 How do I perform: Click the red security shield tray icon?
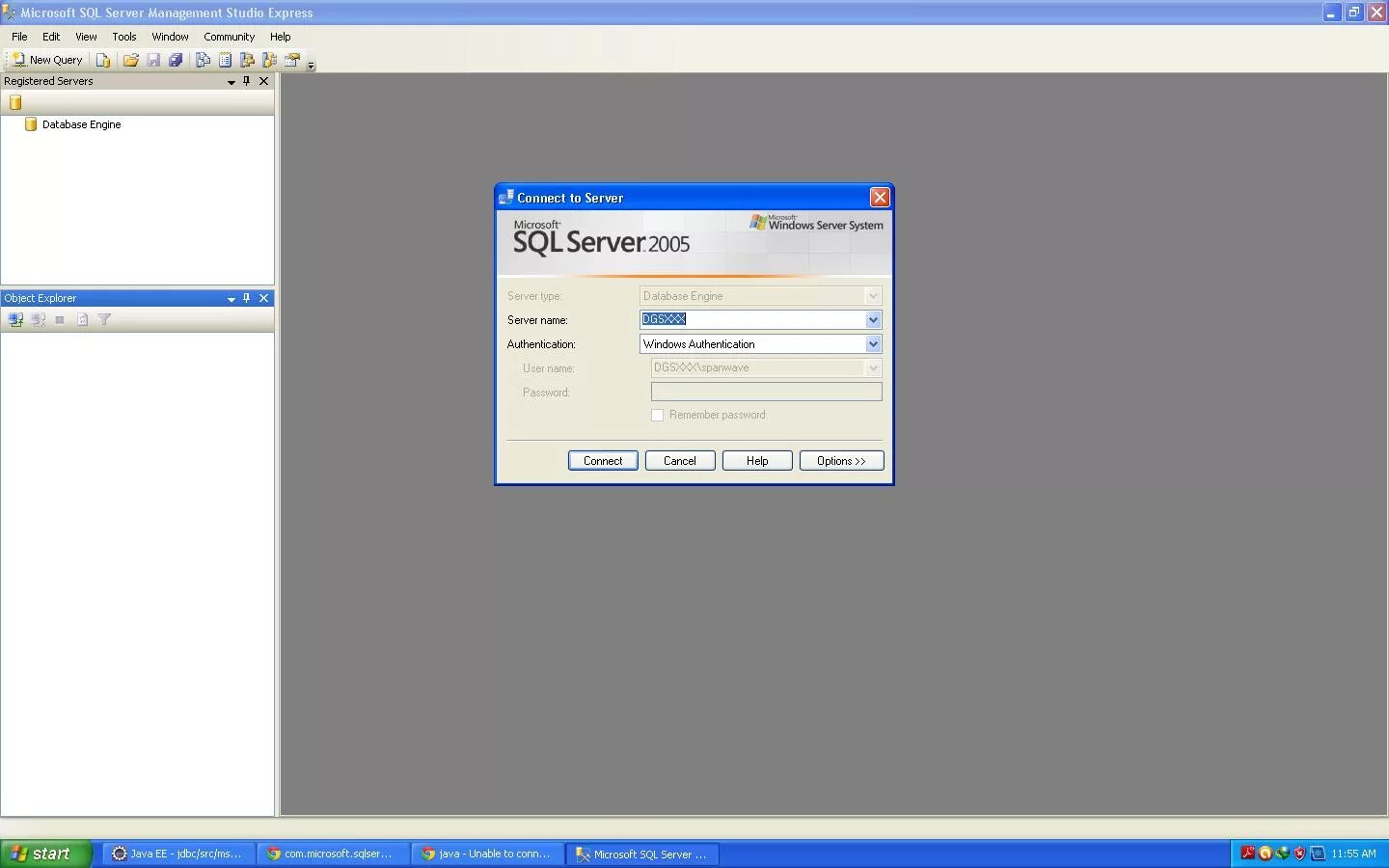click(x=1299, y=854)
